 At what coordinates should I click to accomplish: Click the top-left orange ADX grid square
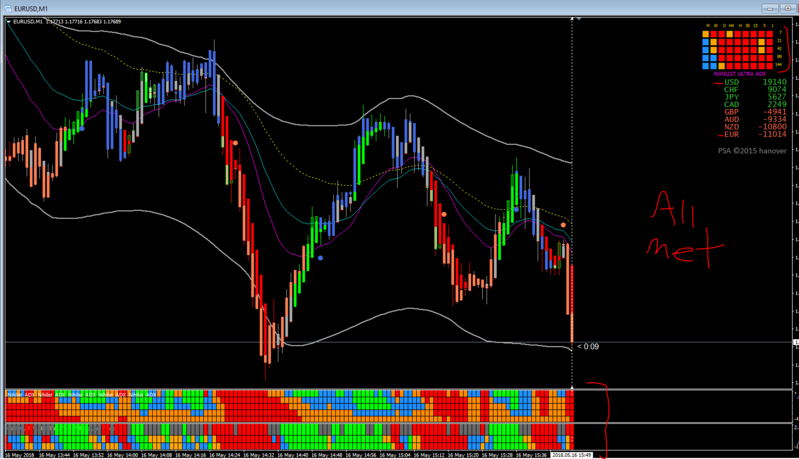pos(706,34)
